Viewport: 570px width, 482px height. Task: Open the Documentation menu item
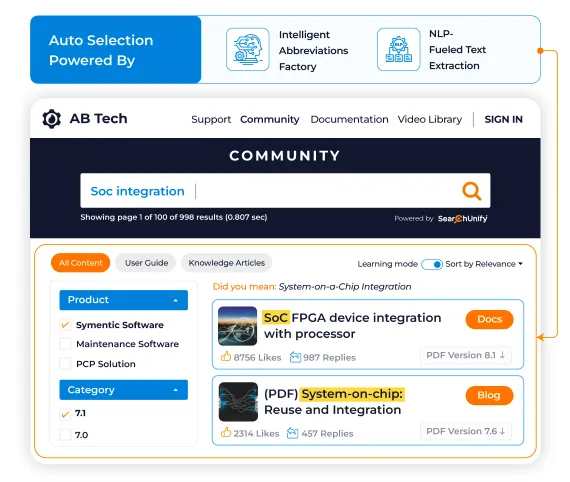[x=349, y=119]
